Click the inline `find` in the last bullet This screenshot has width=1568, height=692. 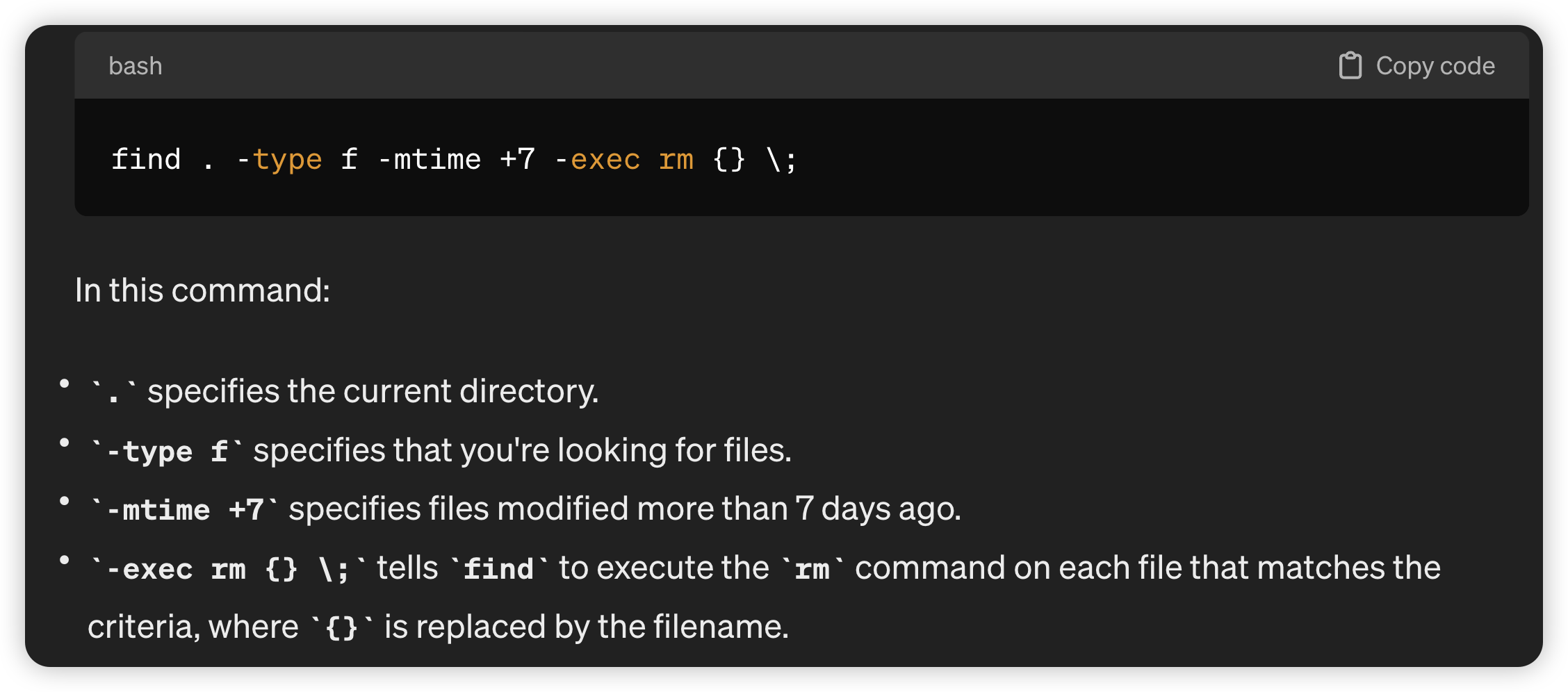(499, 568)
